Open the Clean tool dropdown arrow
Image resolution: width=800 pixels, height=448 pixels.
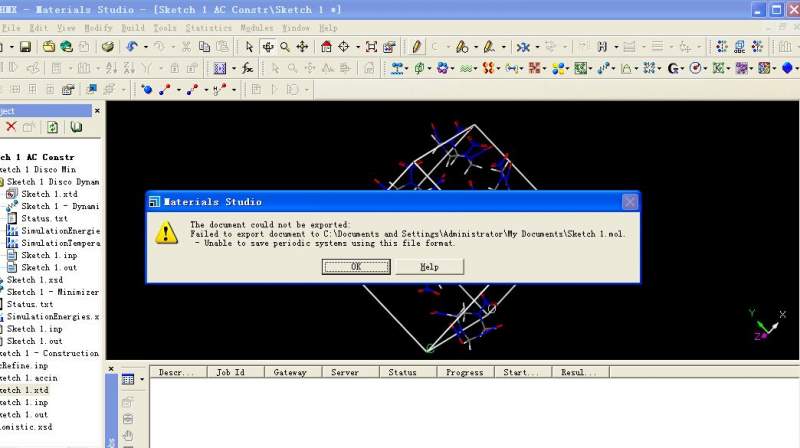(537, 47)
